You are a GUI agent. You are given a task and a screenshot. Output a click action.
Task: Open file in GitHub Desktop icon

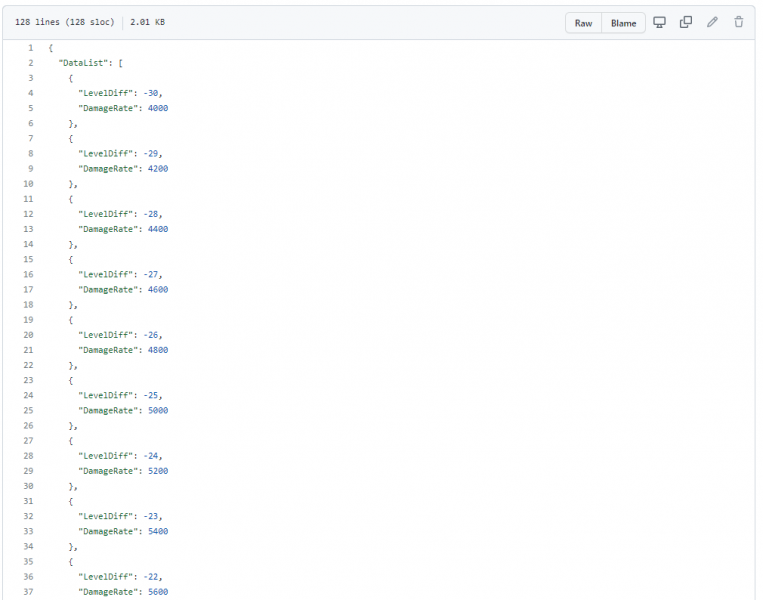659,22
